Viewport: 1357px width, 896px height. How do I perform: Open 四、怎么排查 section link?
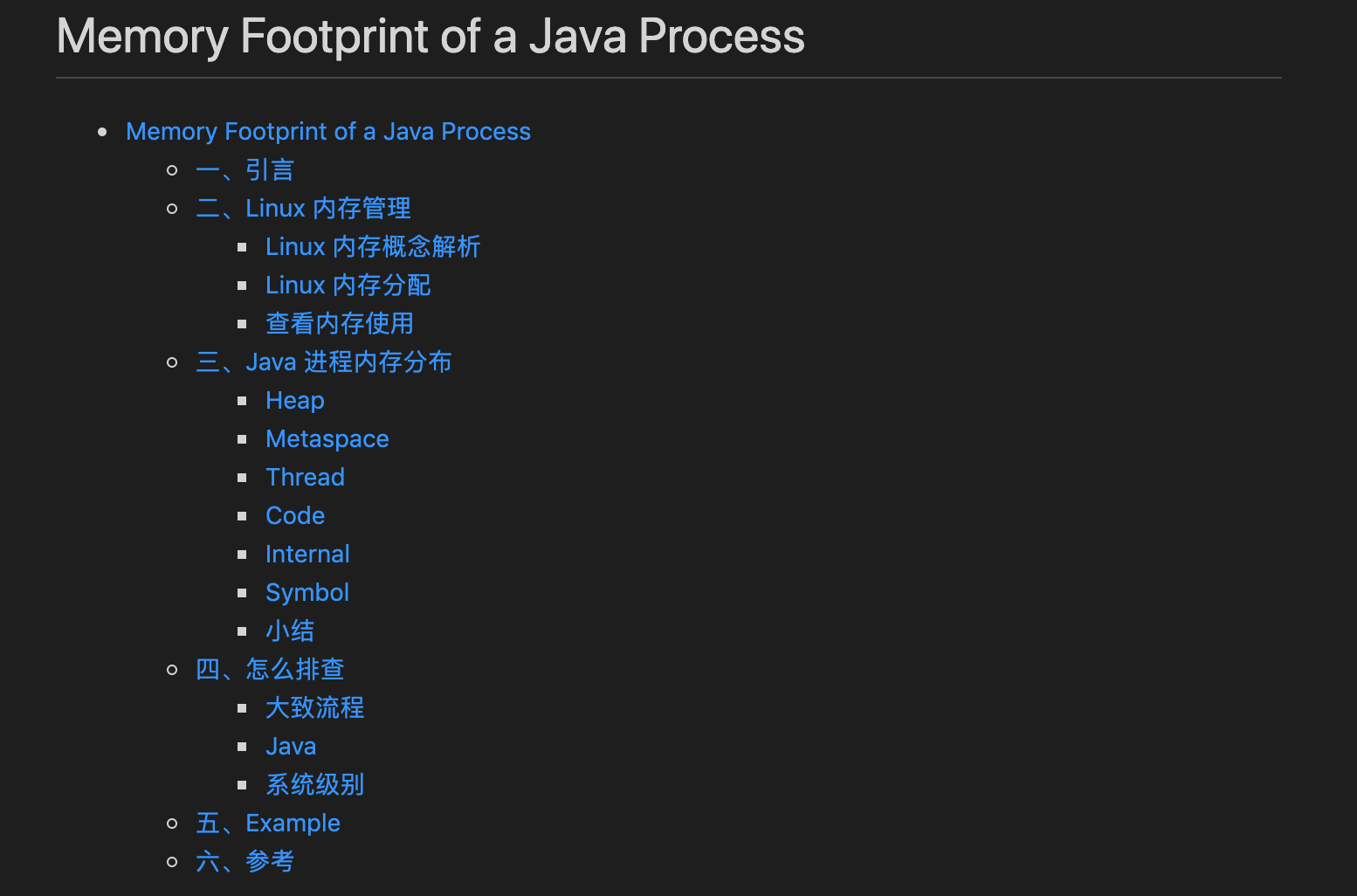pos(270,669)
